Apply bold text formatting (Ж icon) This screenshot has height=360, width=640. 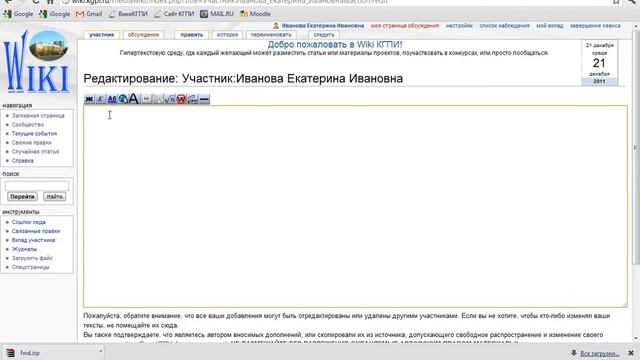tap(89, 99)
